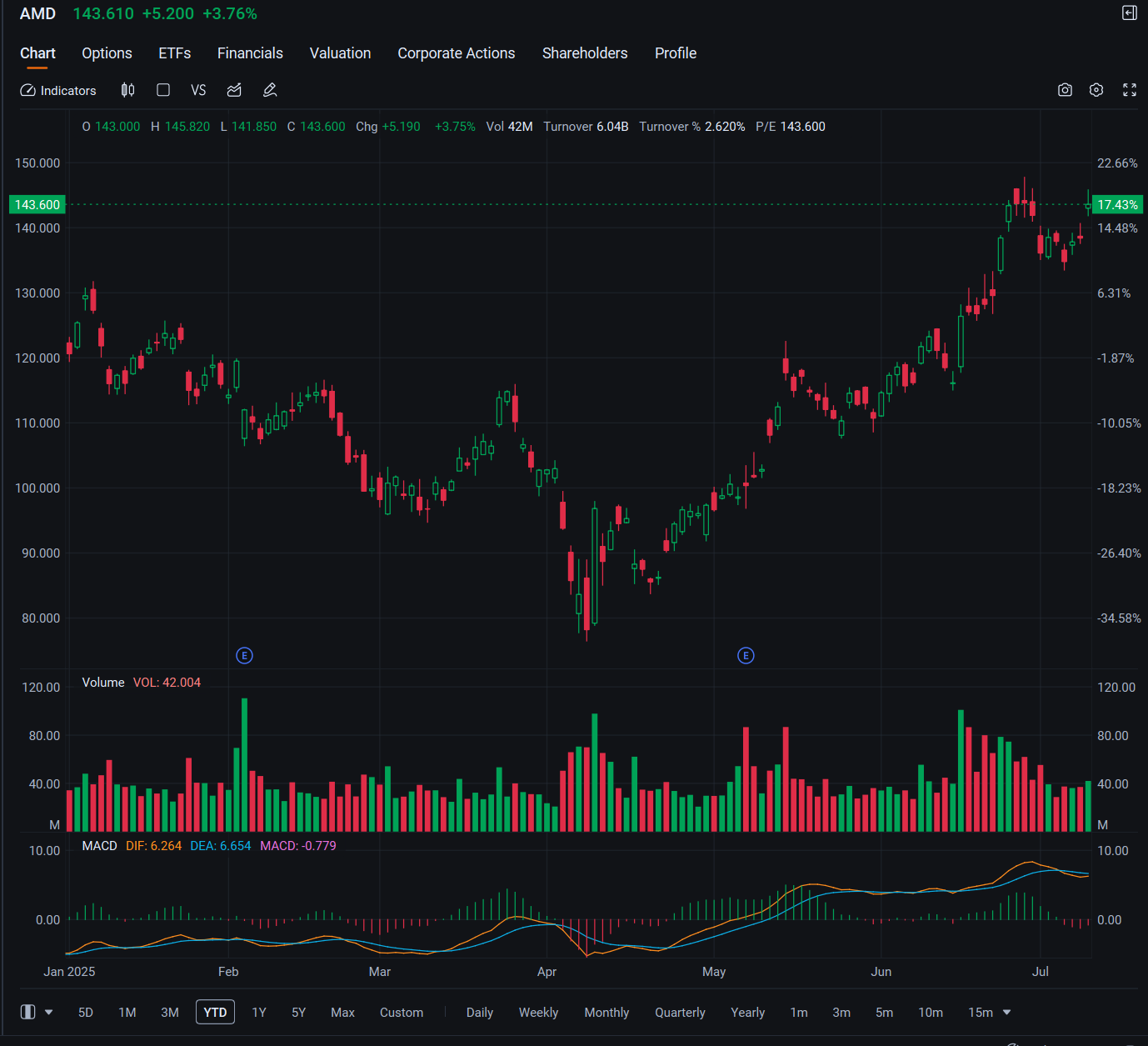Select the 3M time range
This screenshot has width=1148, height=1046.
(x=170, y=1012)
